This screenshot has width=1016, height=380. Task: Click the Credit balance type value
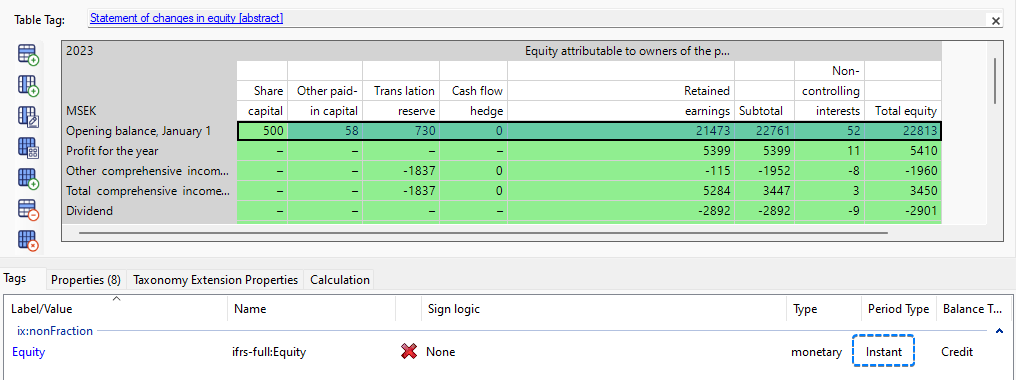pyautogui.click(x=957, y=352)
